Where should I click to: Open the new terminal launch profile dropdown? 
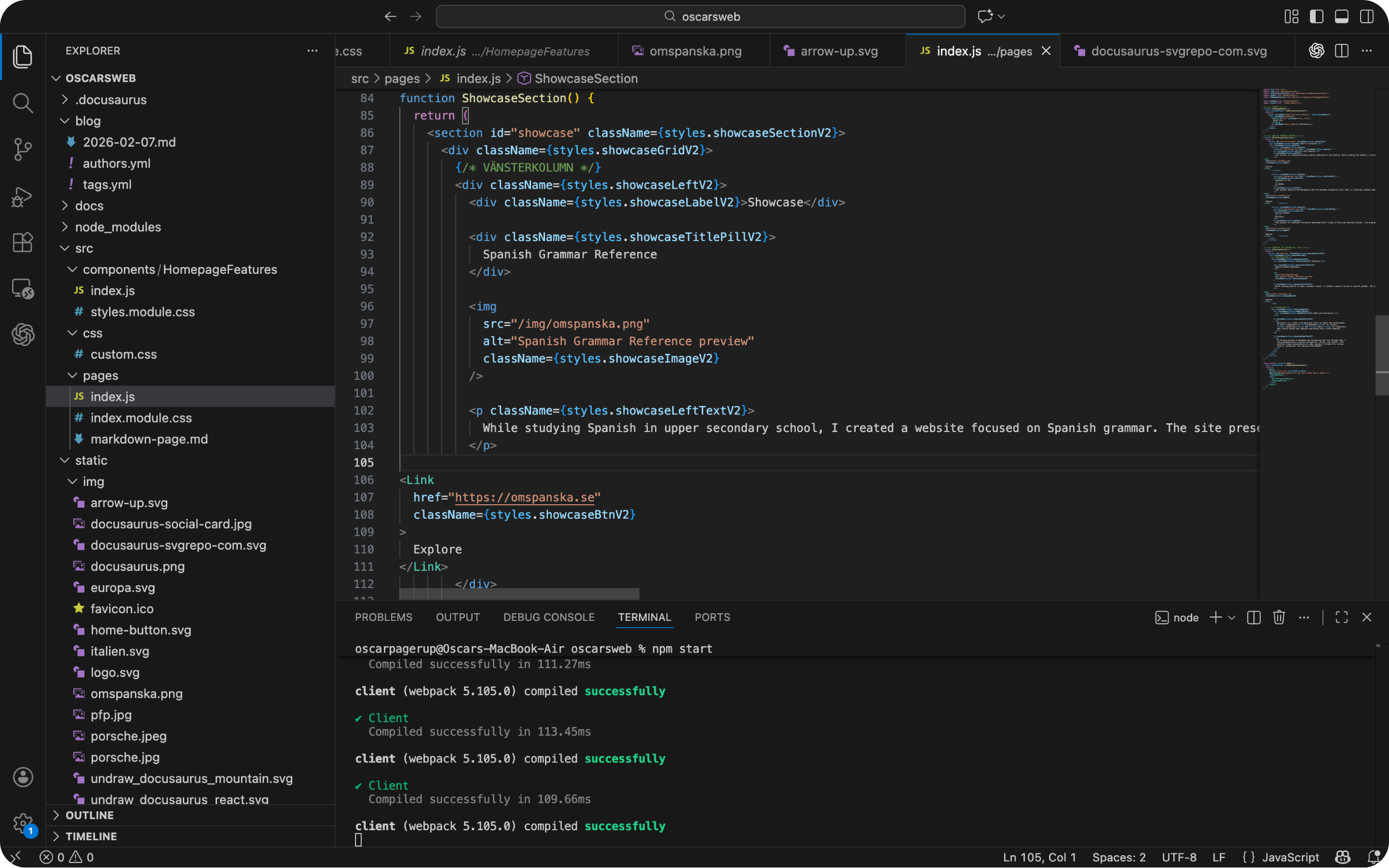(x=1232, y=617)
